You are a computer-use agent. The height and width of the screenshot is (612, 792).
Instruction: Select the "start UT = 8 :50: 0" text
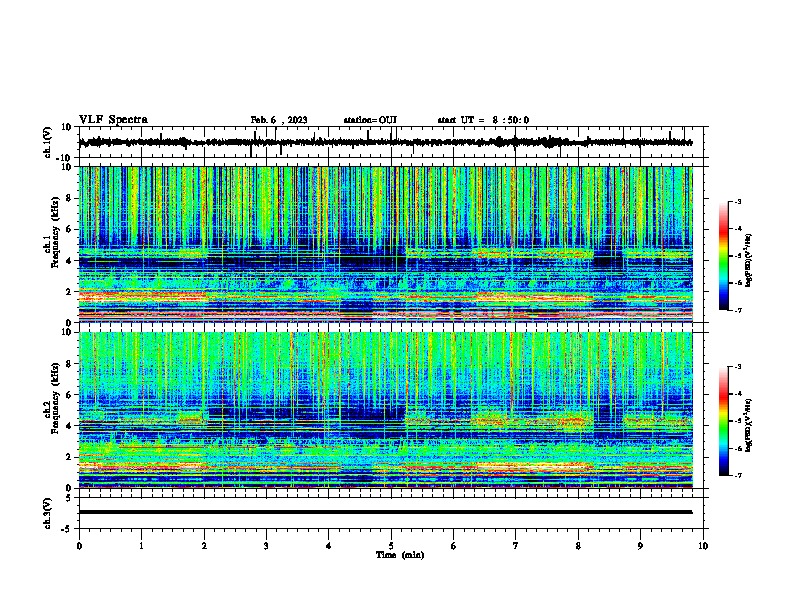tap(483, 120)
